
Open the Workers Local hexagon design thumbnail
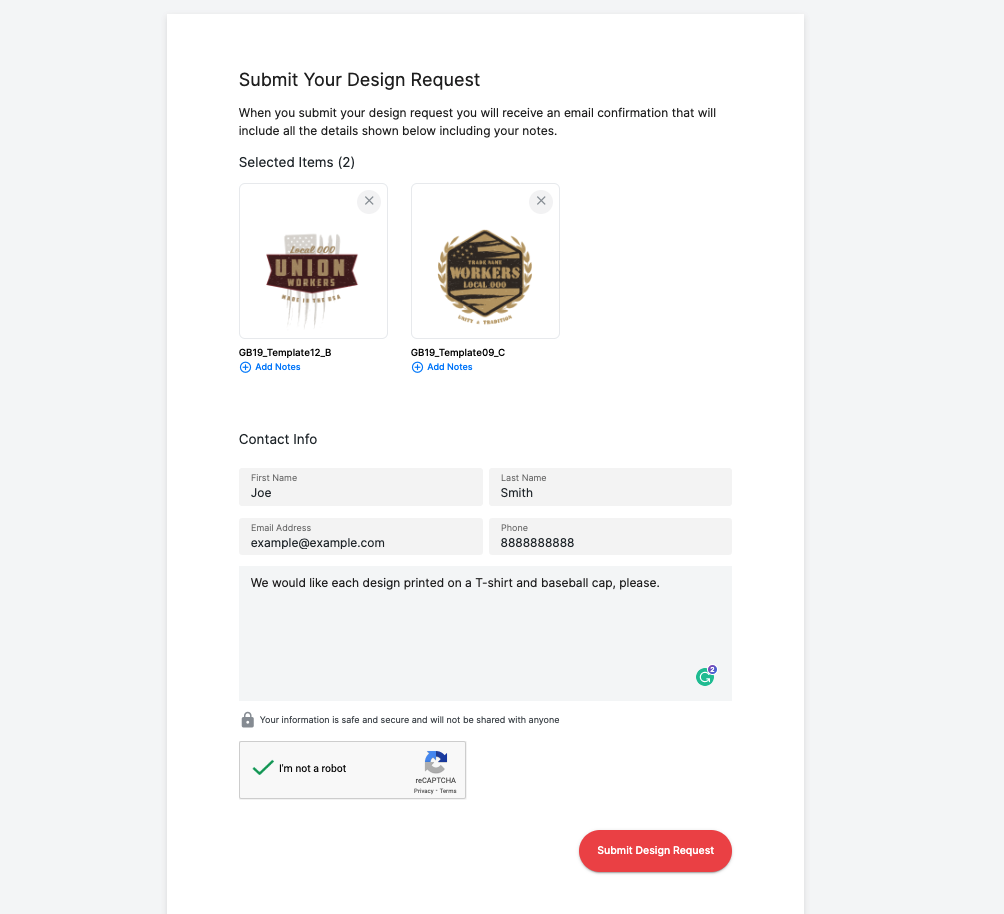click(x=485, y=261)
